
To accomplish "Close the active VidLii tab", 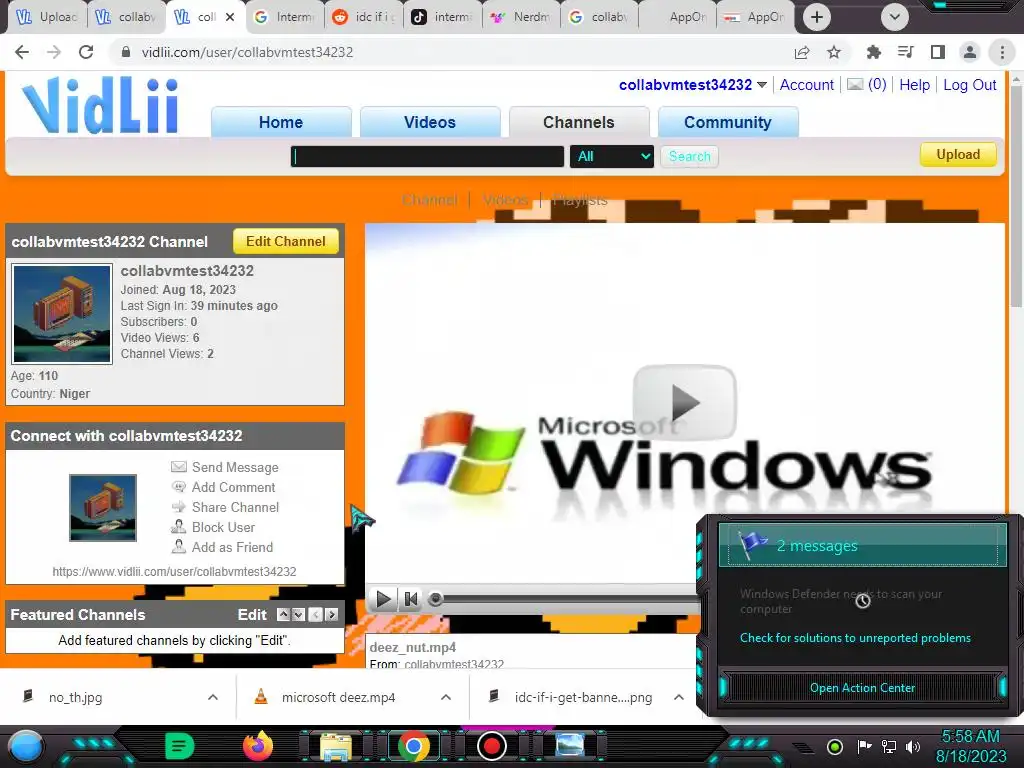I will click(x=230, y=17).
